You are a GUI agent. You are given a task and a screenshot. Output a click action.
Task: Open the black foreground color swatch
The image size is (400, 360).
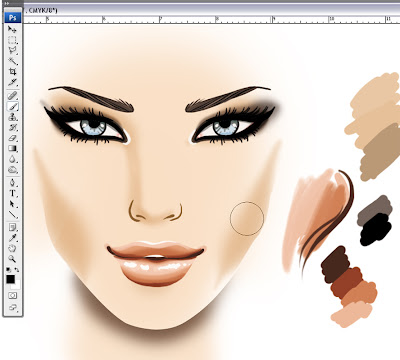10,279
